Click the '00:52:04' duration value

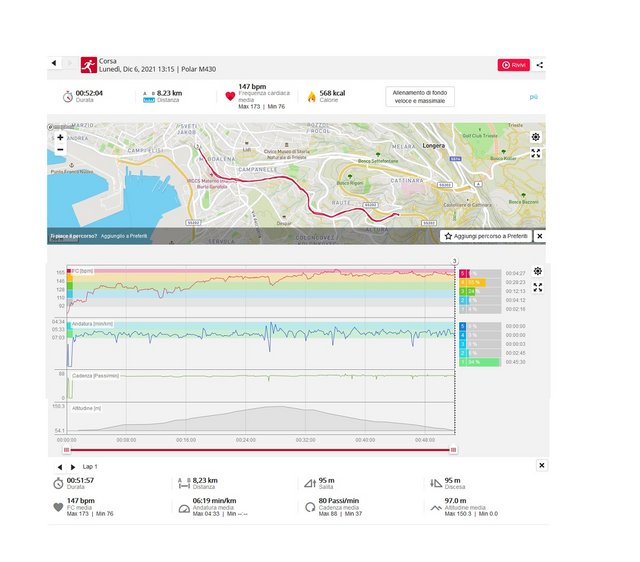point(89,93)
